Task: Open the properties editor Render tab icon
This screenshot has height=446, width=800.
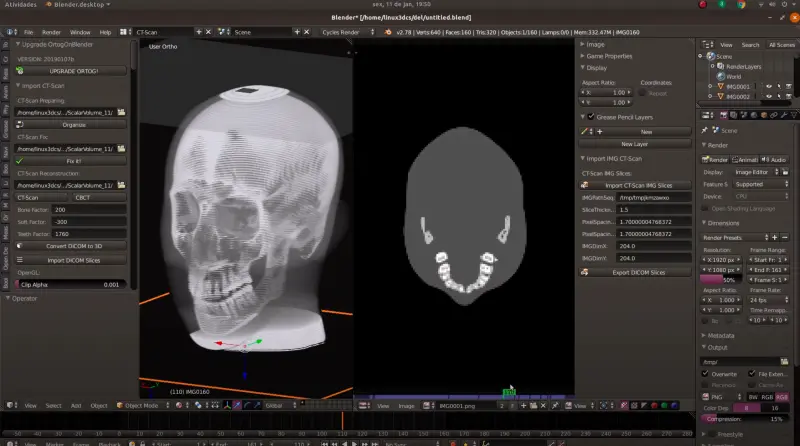Action: (x=723, y=115)
